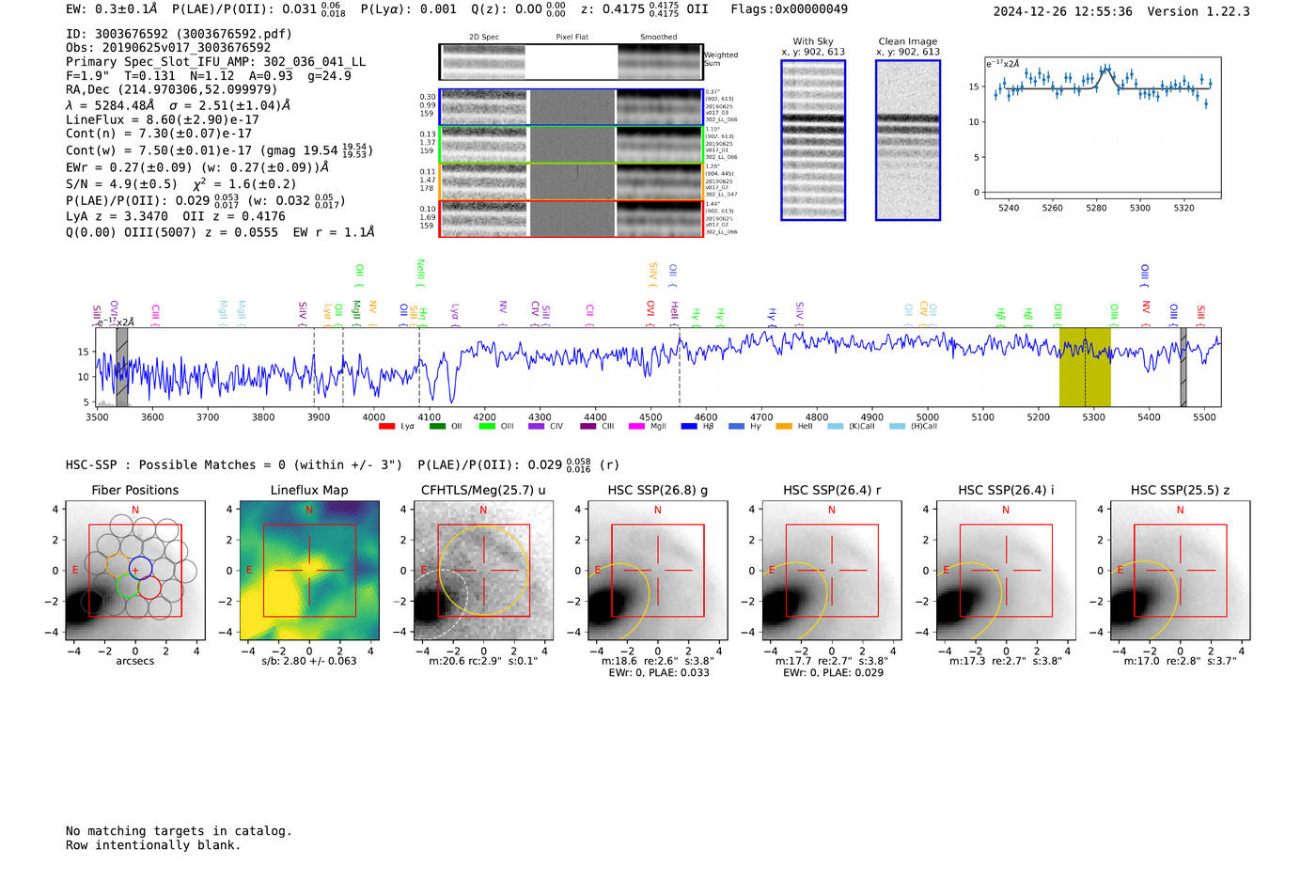Click the Flags:0x00000049 header text
This screenshot has height=896, width=1316.
(789, 9)
